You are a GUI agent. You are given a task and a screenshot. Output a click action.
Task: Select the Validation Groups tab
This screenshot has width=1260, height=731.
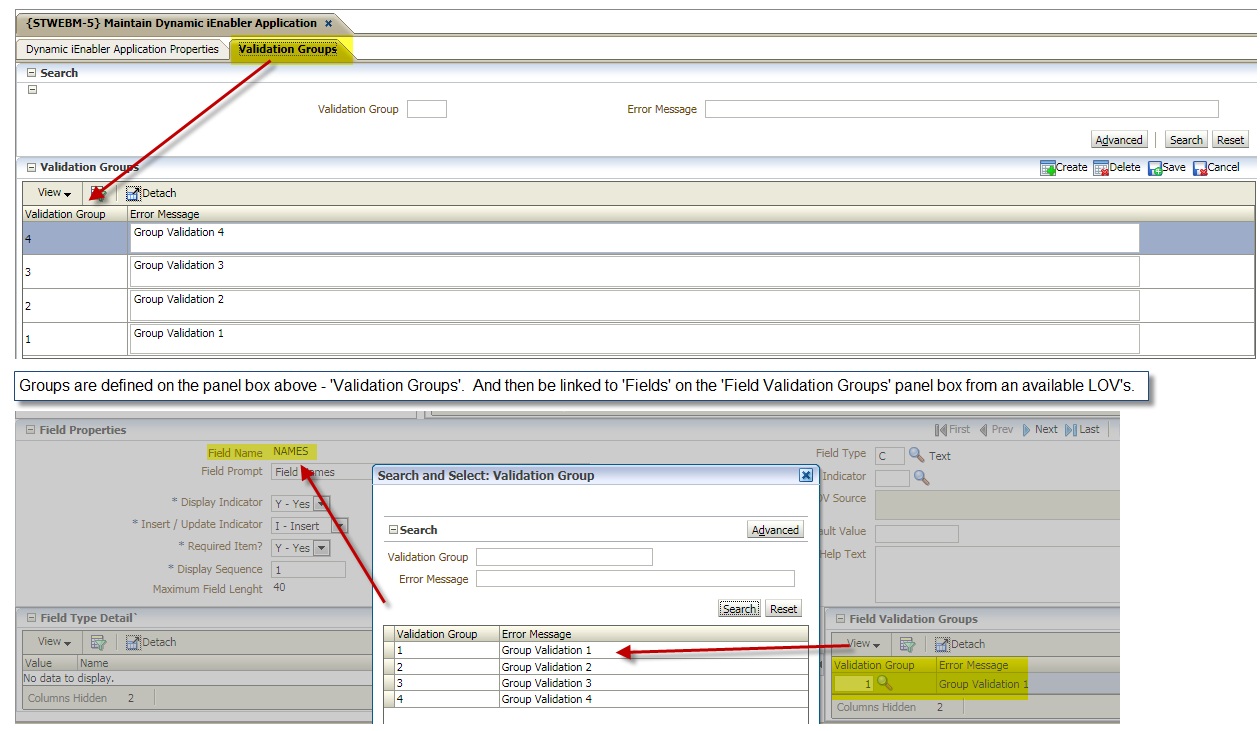[x=288, y=49]
